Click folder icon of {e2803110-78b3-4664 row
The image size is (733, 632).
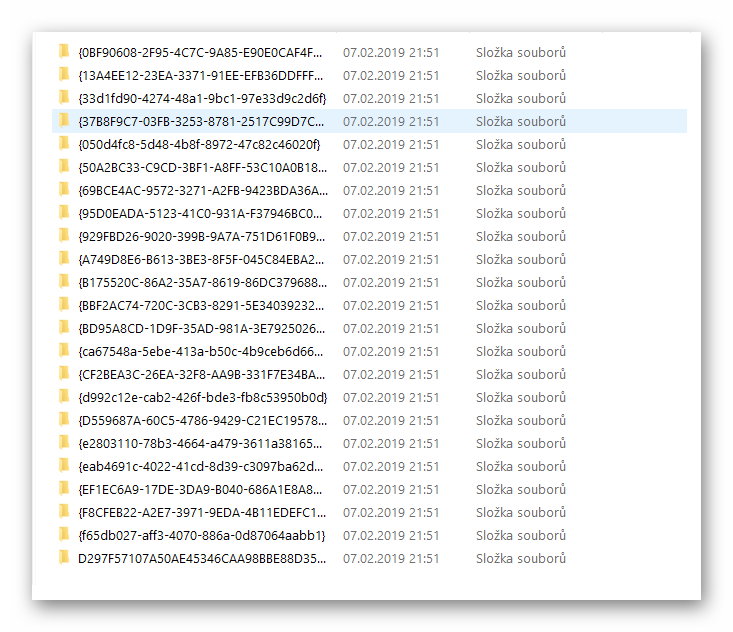64,442
